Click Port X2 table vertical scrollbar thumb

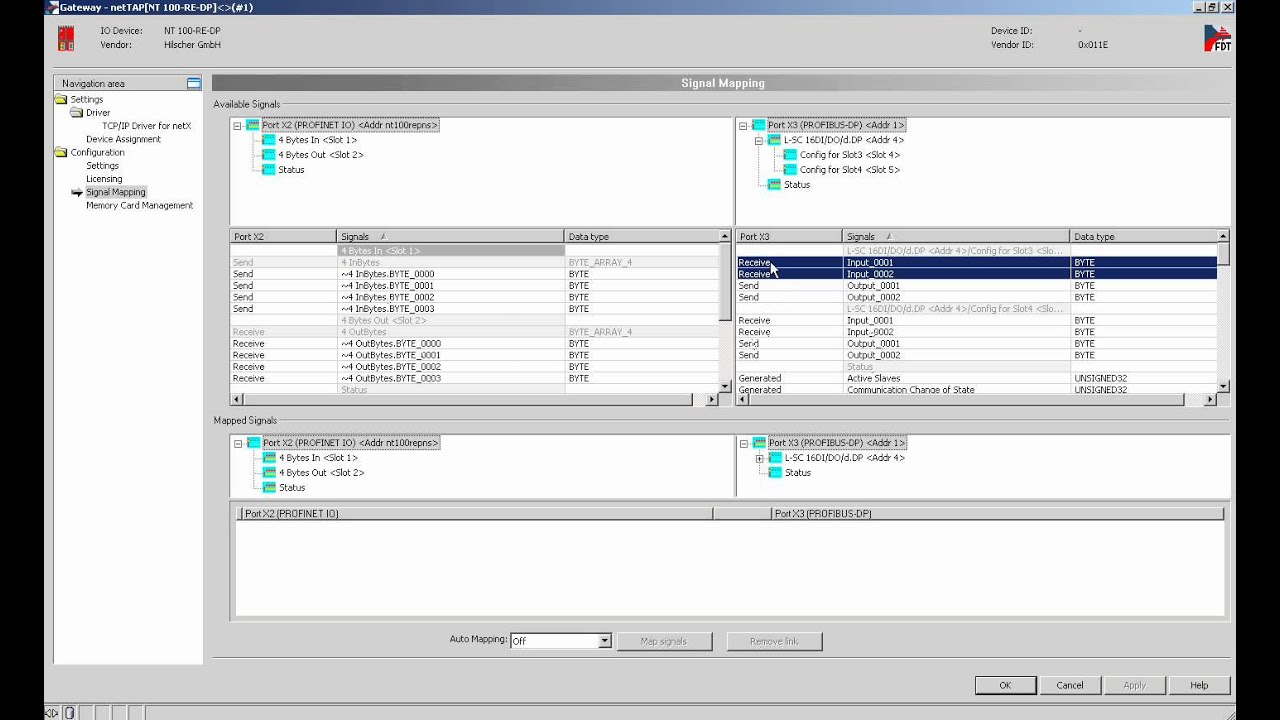pyautogui.click(x=726, y=280)
